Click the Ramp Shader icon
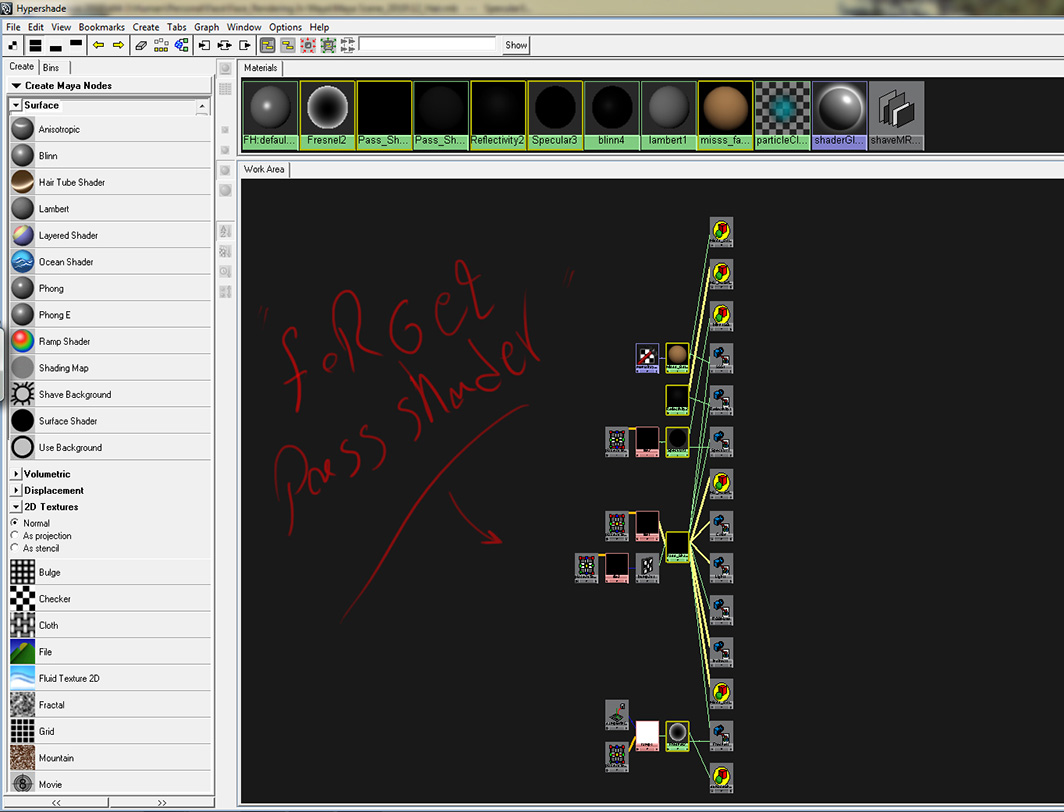This screenshot has height=812, width=1064. coord(23,341)
